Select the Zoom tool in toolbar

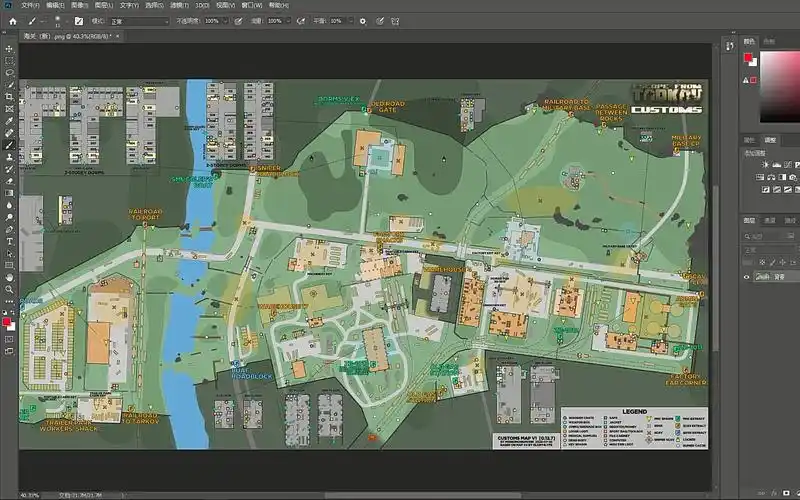(9, 289)
